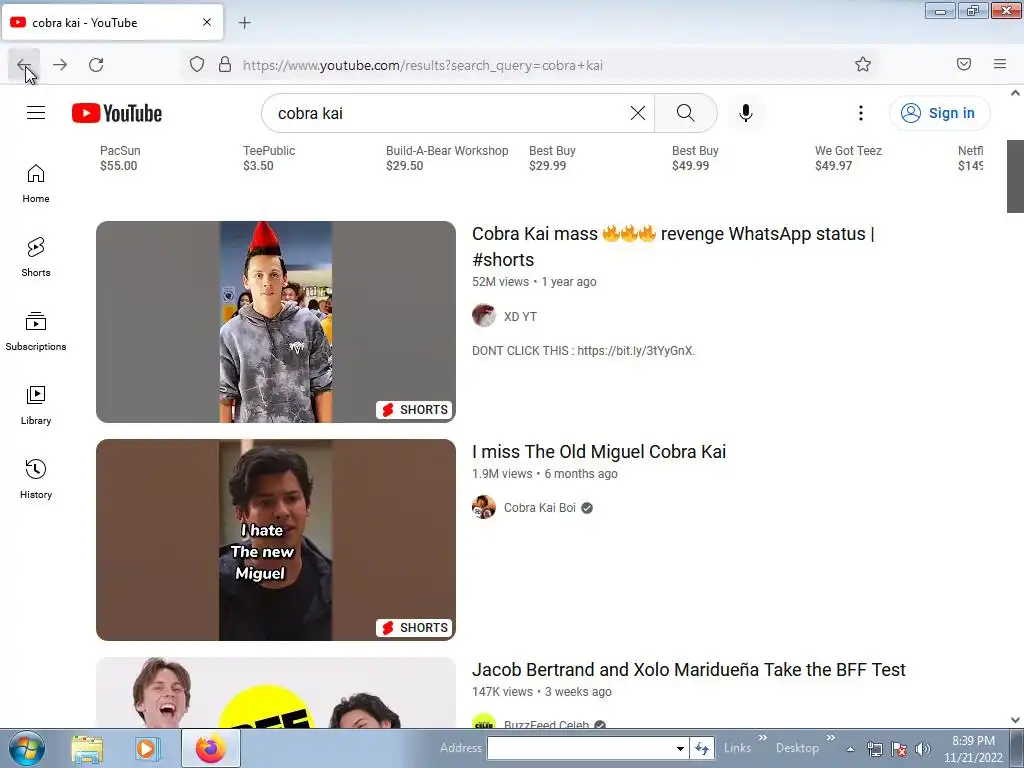Open the 'I hate The new Miguel' thumbnail
The width and height of the screenshot is (1024, 768).
(276, 540)
